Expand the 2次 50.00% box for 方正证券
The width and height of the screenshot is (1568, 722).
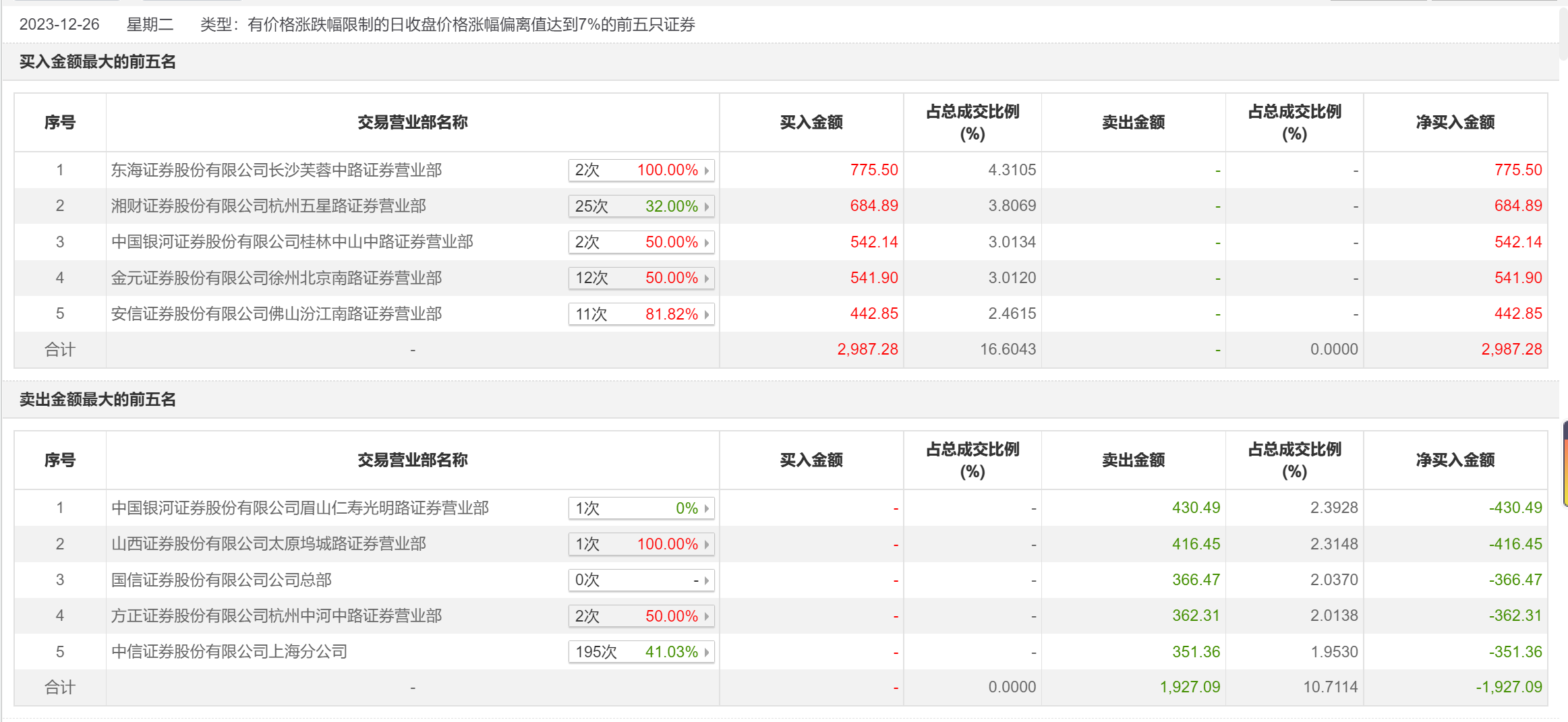641,615
